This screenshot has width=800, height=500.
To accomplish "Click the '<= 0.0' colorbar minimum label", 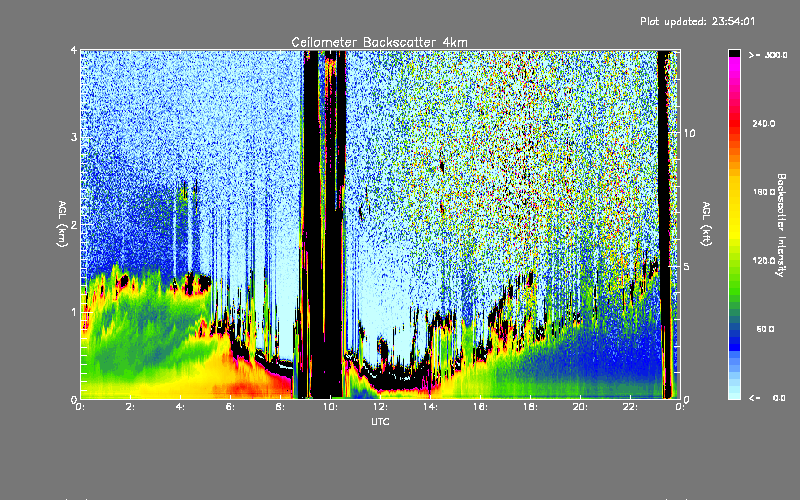I will (x=768, y=397).
